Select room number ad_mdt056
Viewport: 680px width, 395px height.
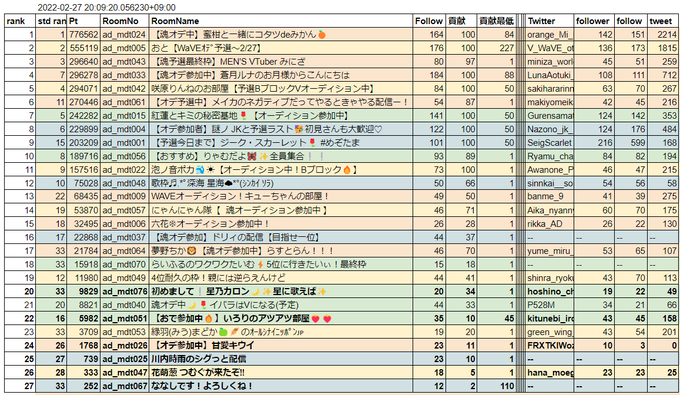tap(124, 156)
